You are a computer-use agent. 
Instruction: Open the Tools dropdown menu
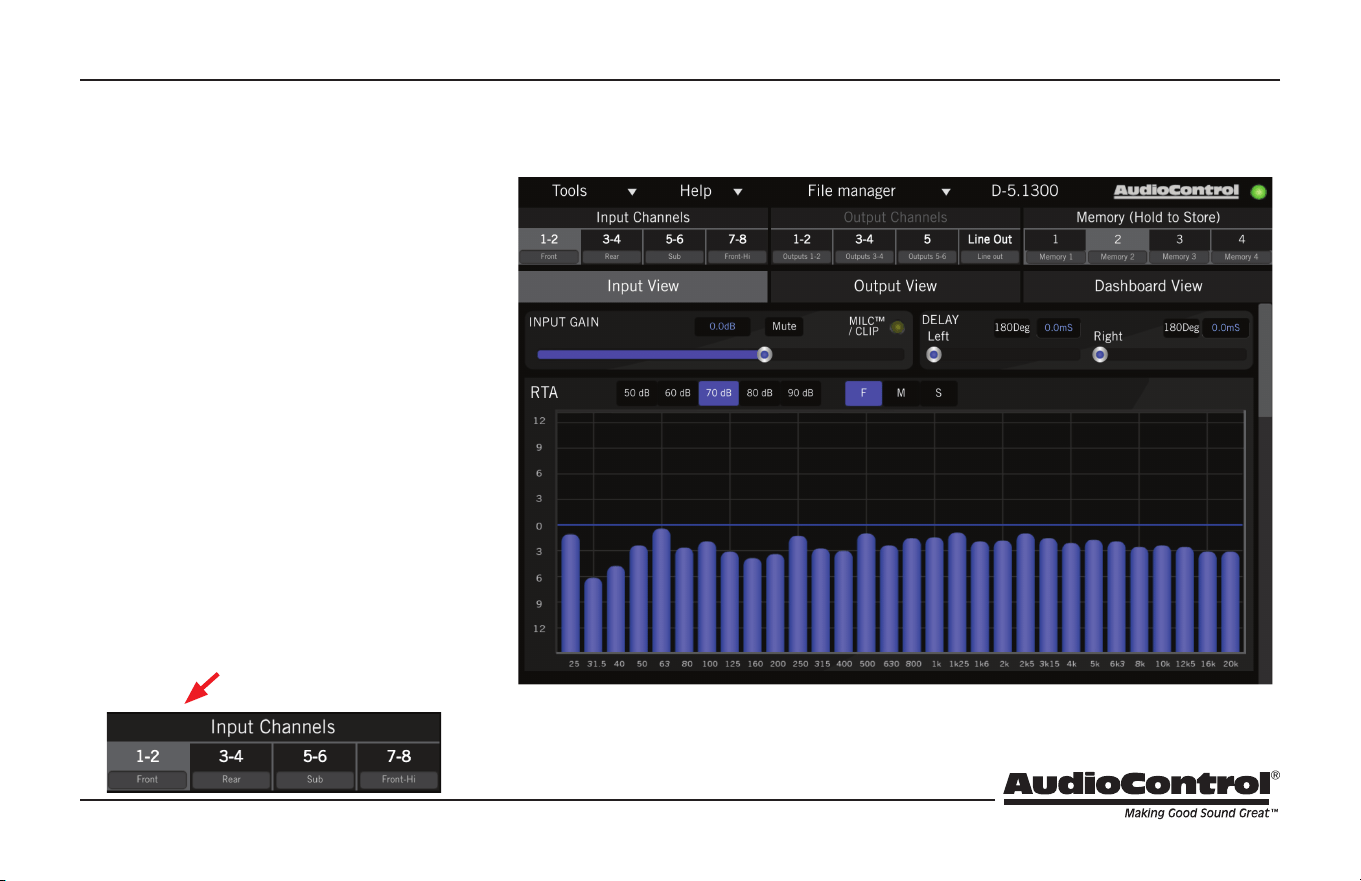pos(594,191)
